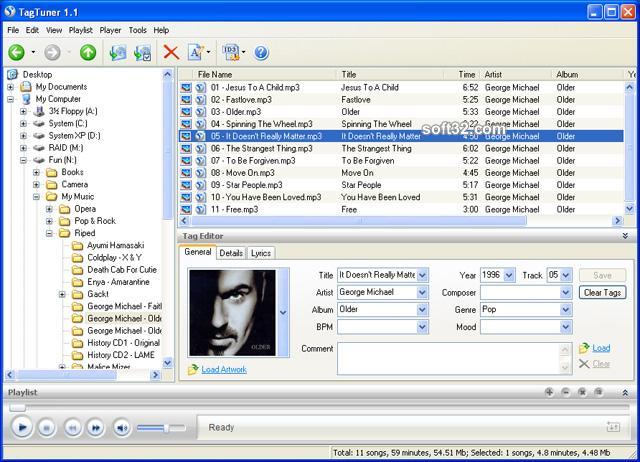This screenshot has width=640, height=462.
Task: Click the ID3 tag toolbar icon
Action: (231, 52)
